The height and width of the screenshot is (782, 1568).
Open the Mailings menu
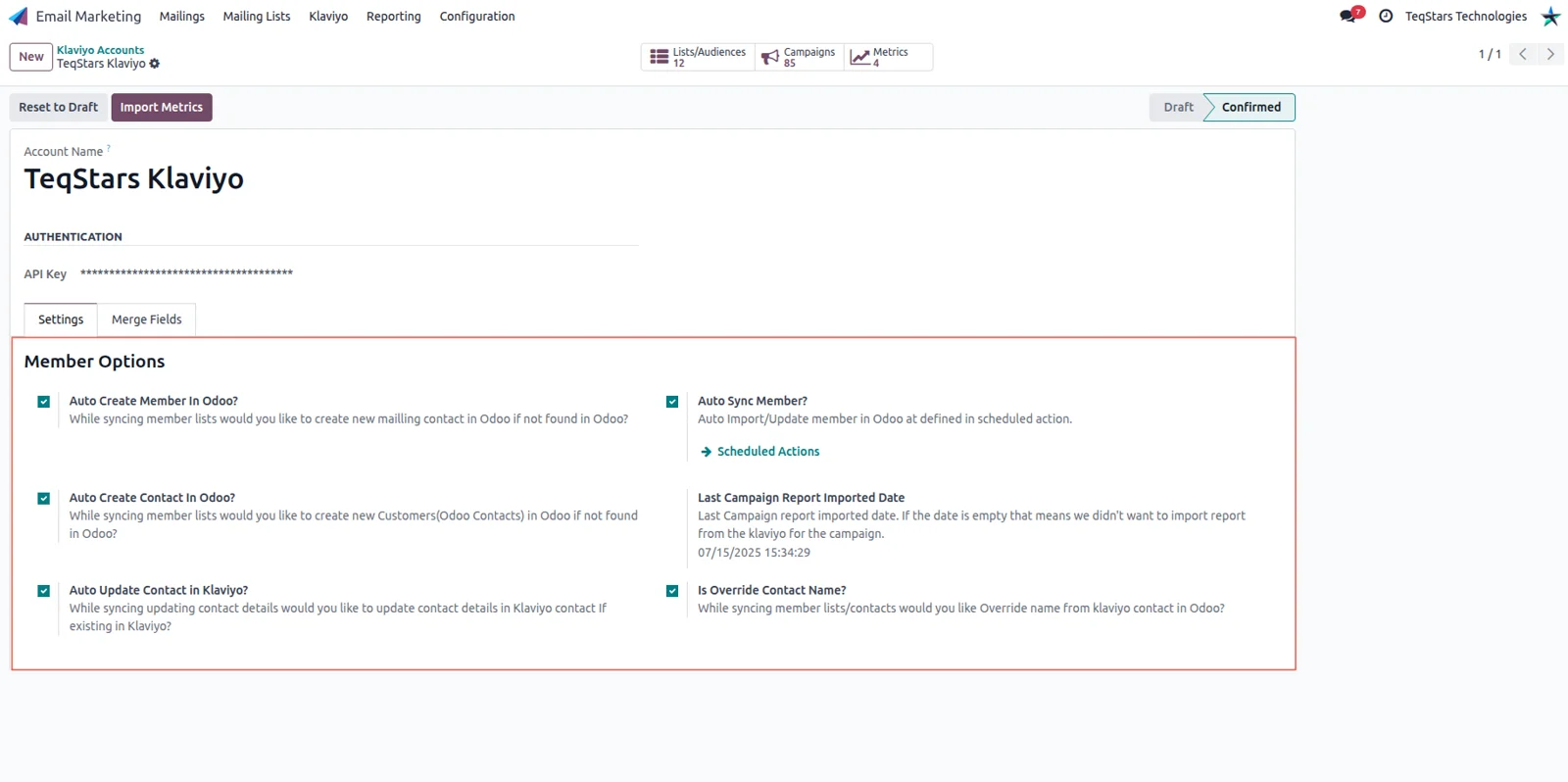[x=182, y=17]
